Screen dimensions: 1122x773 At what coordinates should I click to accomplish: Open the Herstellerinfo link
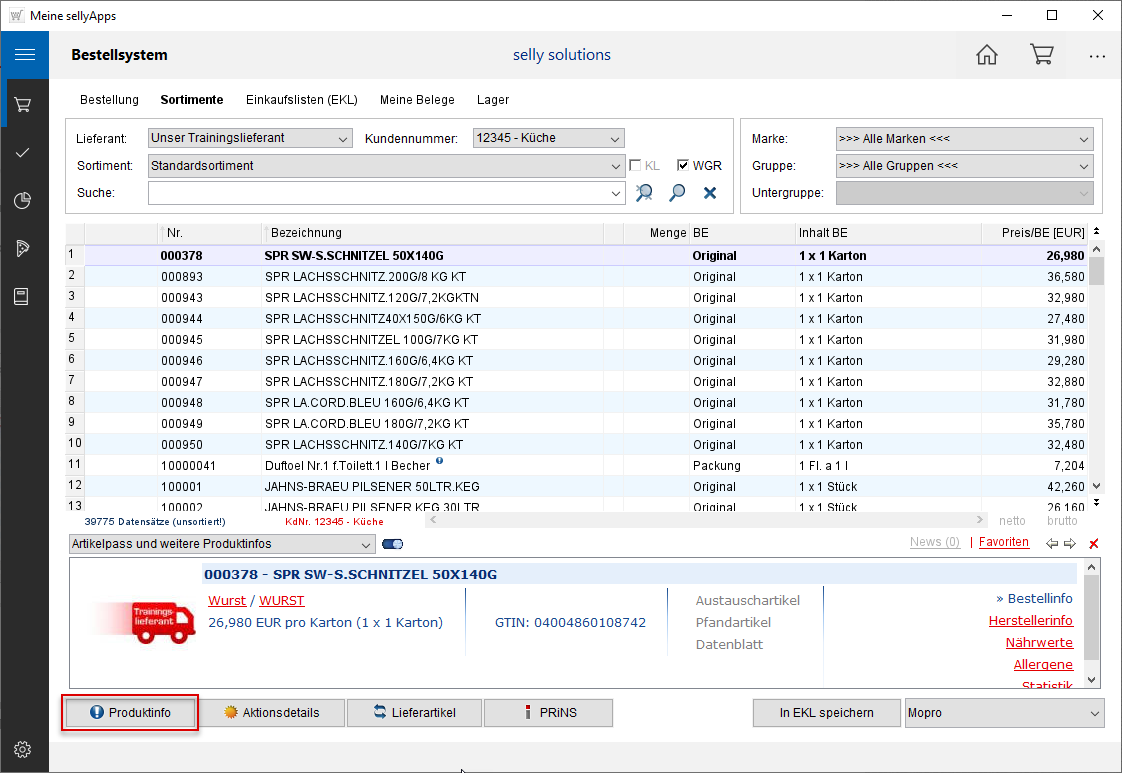[1030, 621]
